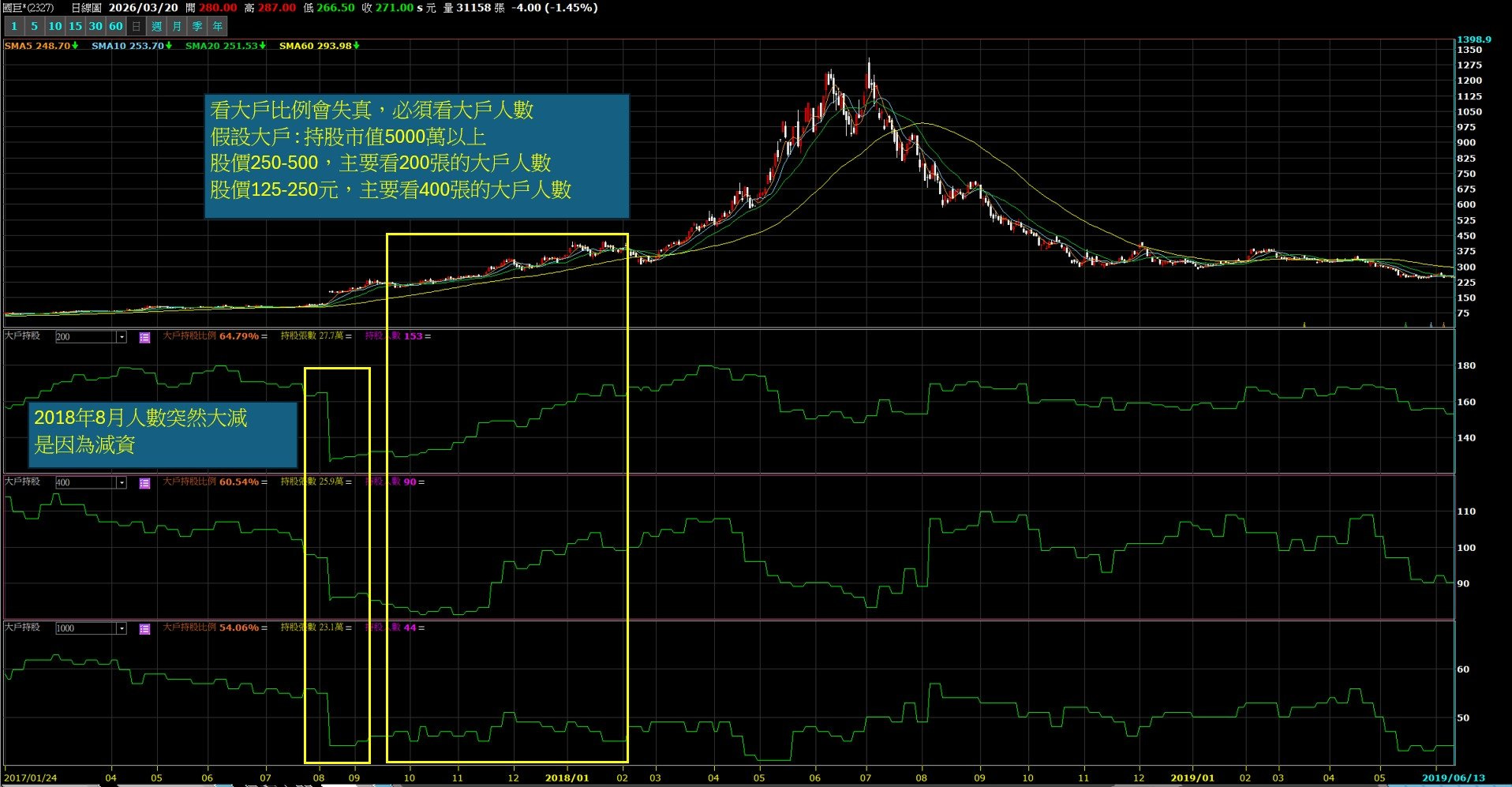This screenshot has width=1512, height=787.
Task: Click the 200 threshold input field
Action: click(x=86, y=337)
